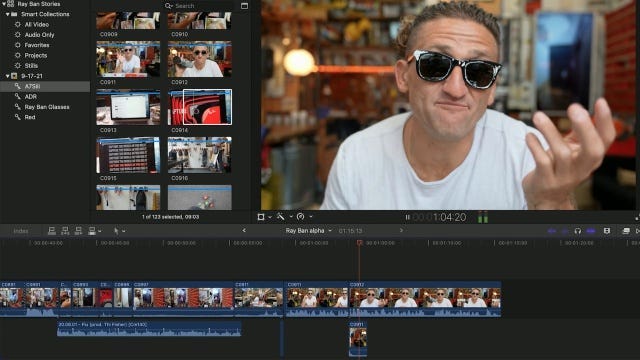Viewport: 640px width, 360px height.
Task: Toggle solo headphones icon in timeline
Action: 578,231
